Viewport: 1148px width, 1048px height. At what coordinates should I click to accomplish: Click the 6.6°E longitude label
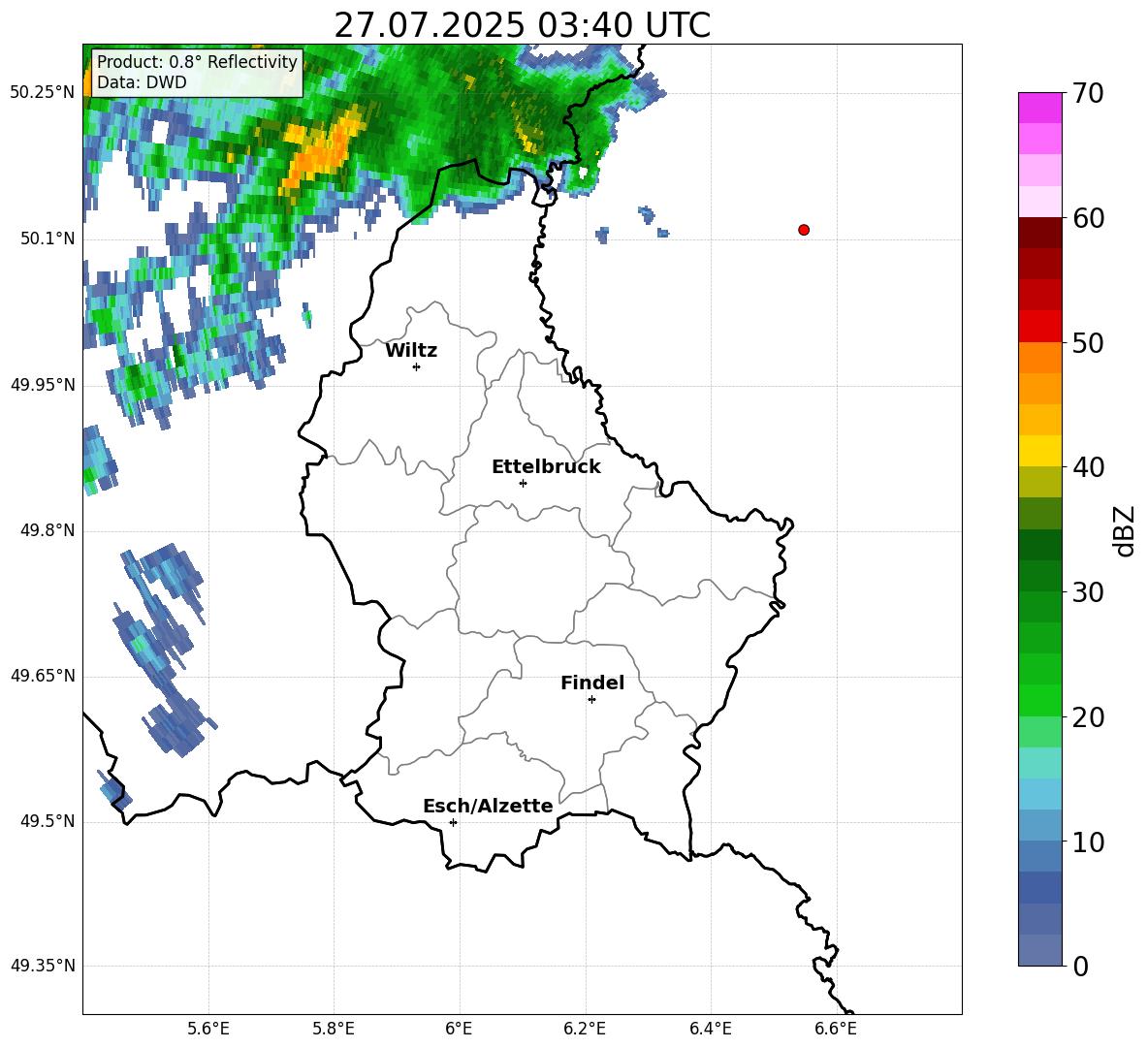pyautogui.click(x=836, y=1030)
